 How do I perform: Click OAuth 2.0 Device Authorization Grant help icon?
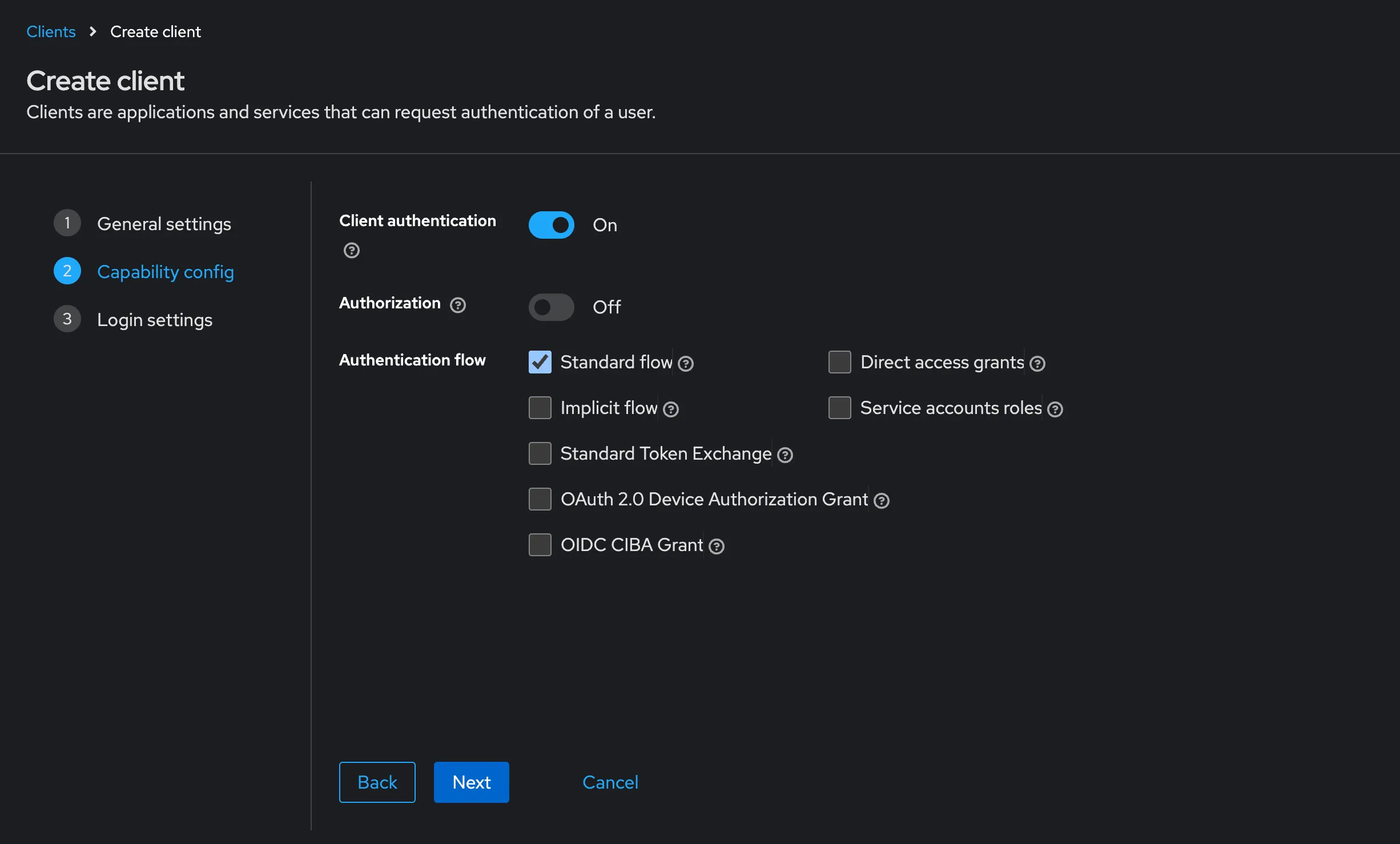882,501
